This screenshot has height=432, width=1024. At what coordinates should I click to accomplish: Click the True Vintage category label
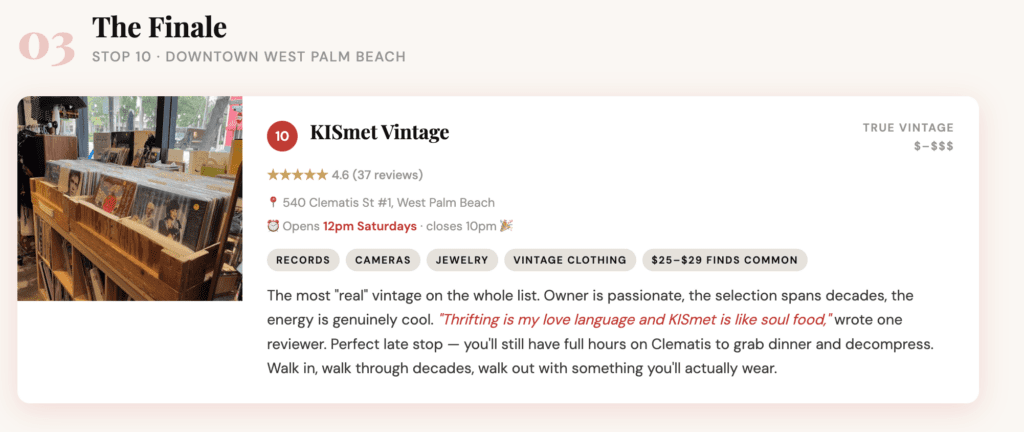click(x=908, y=128)
